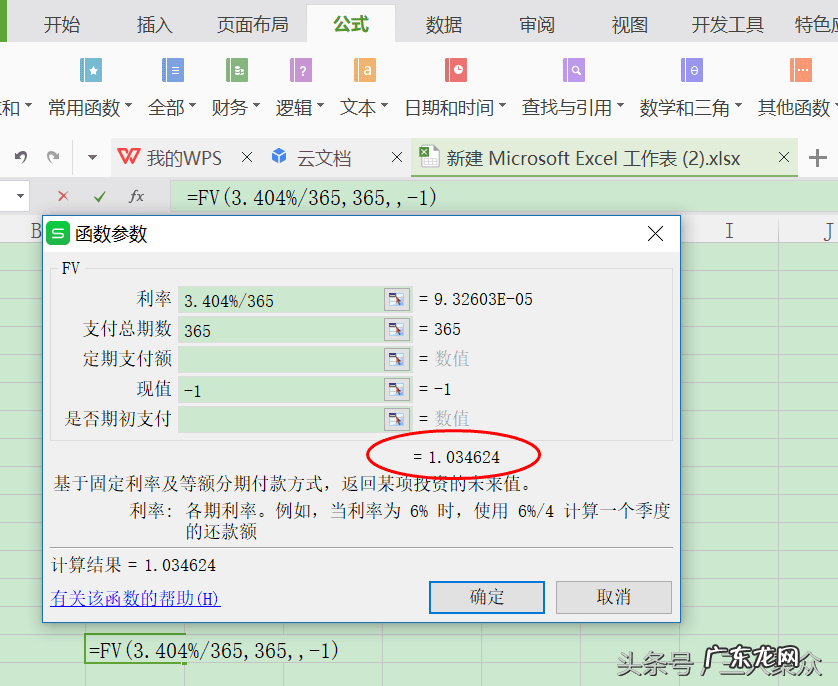Click the 是否期初支付 input field
This screenshot has width=838, height=686.
[281, 419]
